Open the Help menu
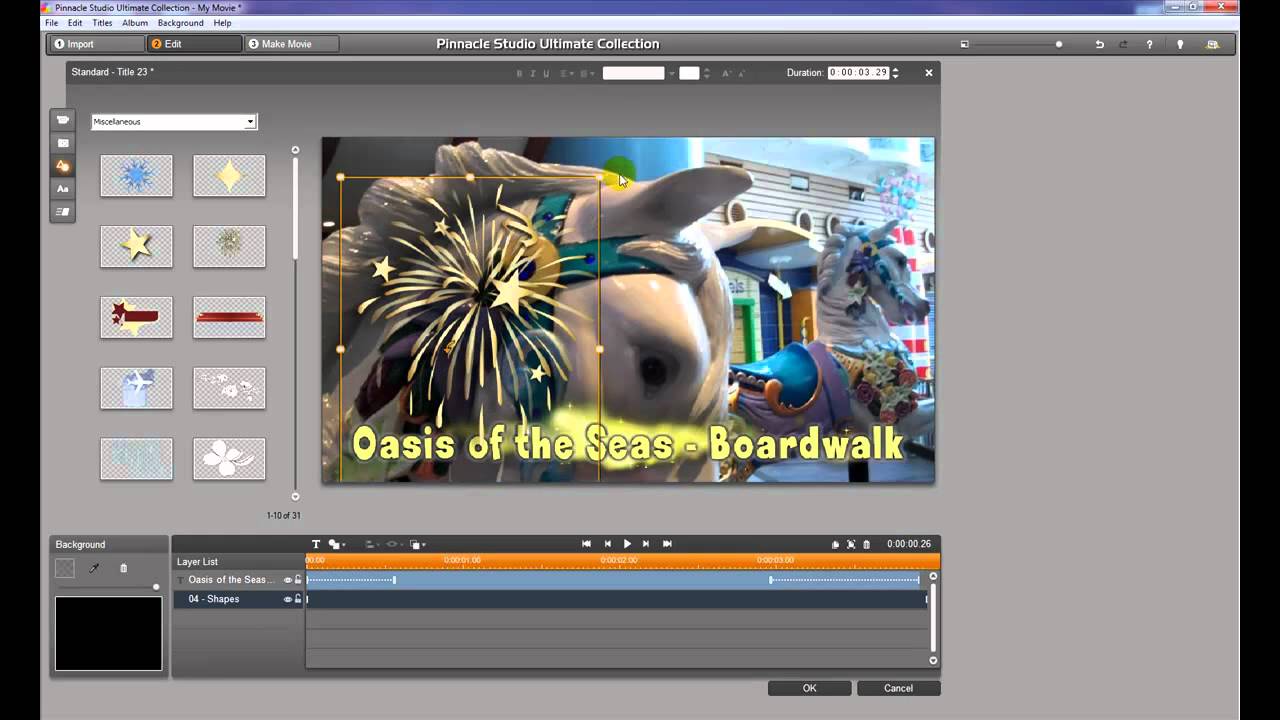Image resolution: width=1280 pixels, height=720 pixels. [x=222, y=23]
